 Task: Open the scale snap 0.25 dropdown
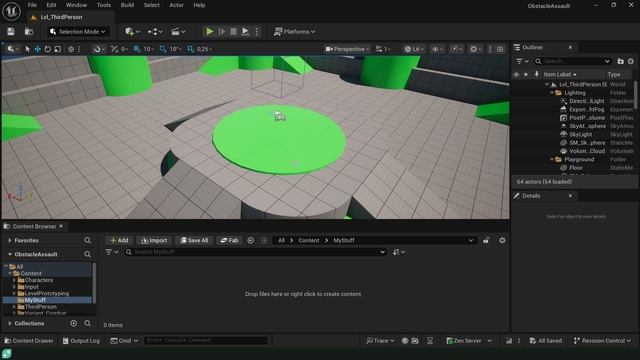pyautogui.click(x=204, y=49)
